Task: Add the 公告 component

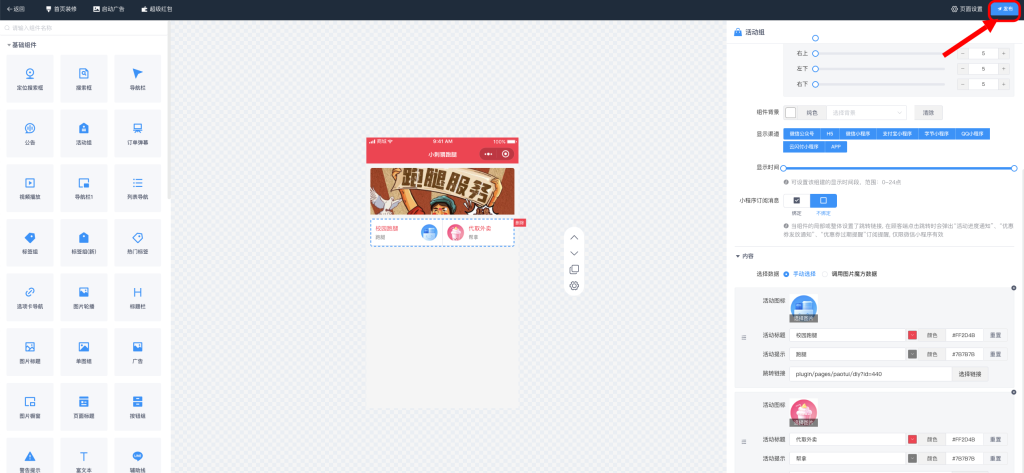Action: point(30,133)
